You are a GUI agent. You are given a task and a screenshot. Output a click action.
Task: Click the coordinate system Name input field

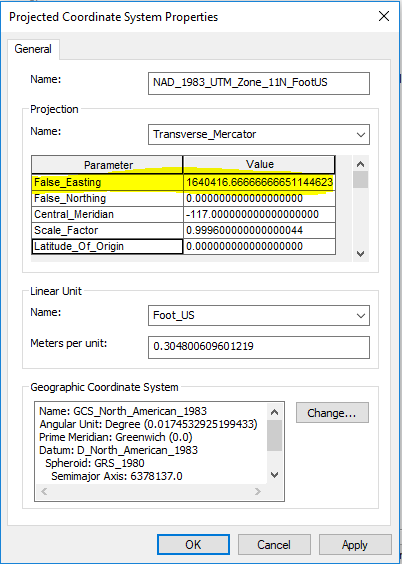pos(259,83)
